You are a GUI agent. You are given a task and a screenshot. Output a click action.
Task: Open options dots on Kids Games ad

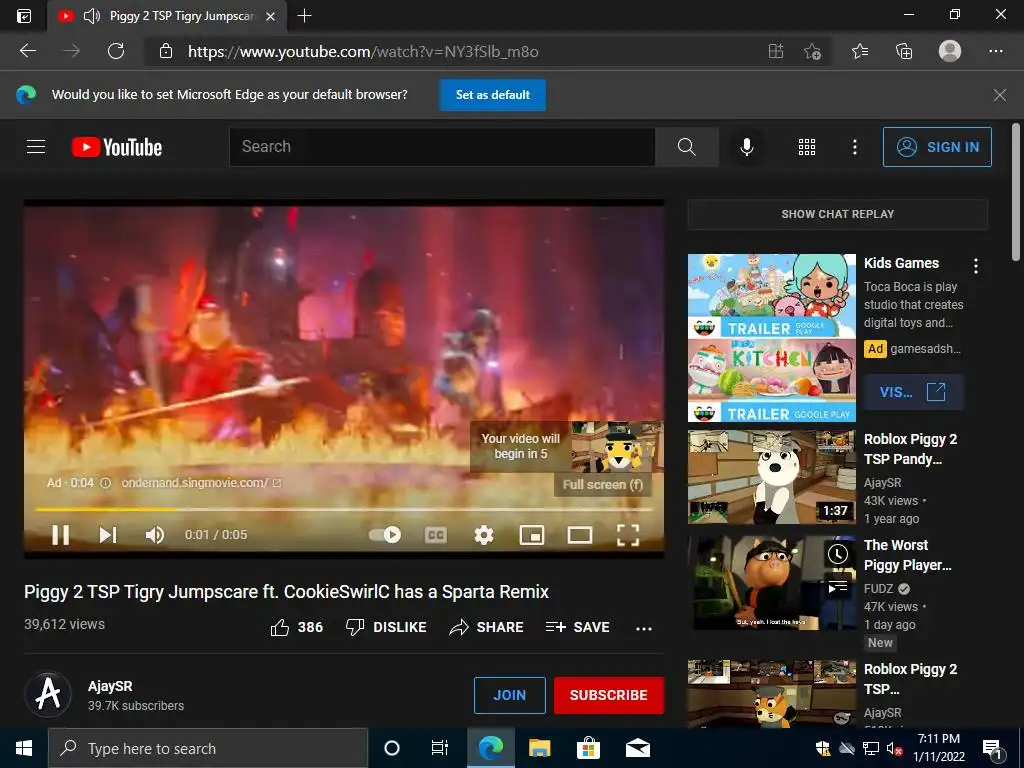tap(976, 266)
